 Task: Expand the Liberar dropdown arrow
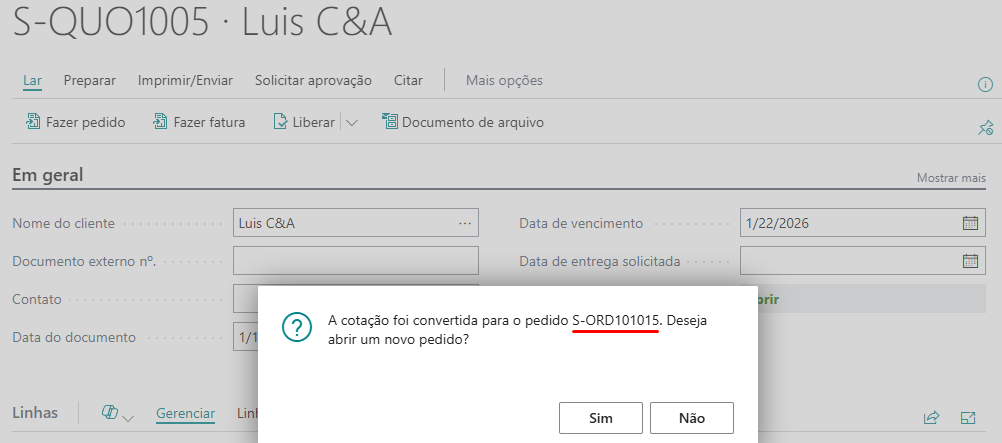pyautogui.click(x=352, y=123)
